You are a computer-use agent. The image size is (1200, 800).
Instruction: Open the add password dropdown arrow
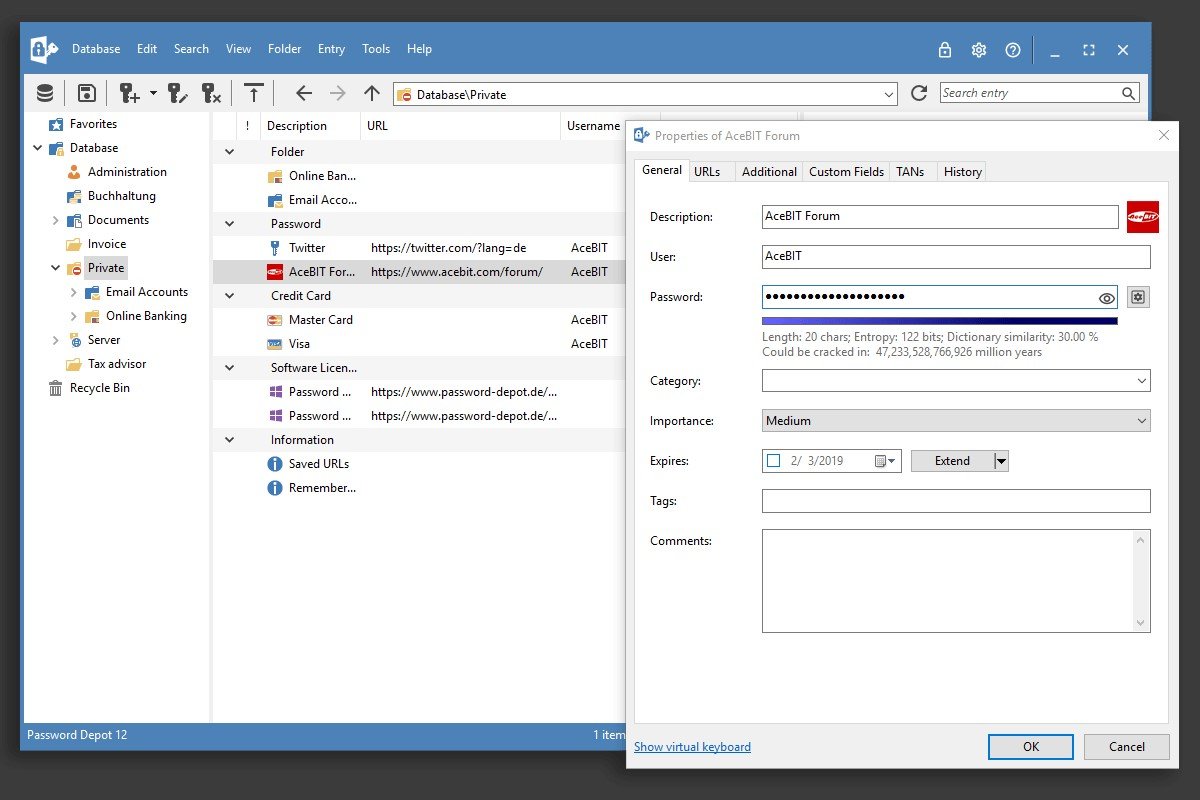[153, 93]
